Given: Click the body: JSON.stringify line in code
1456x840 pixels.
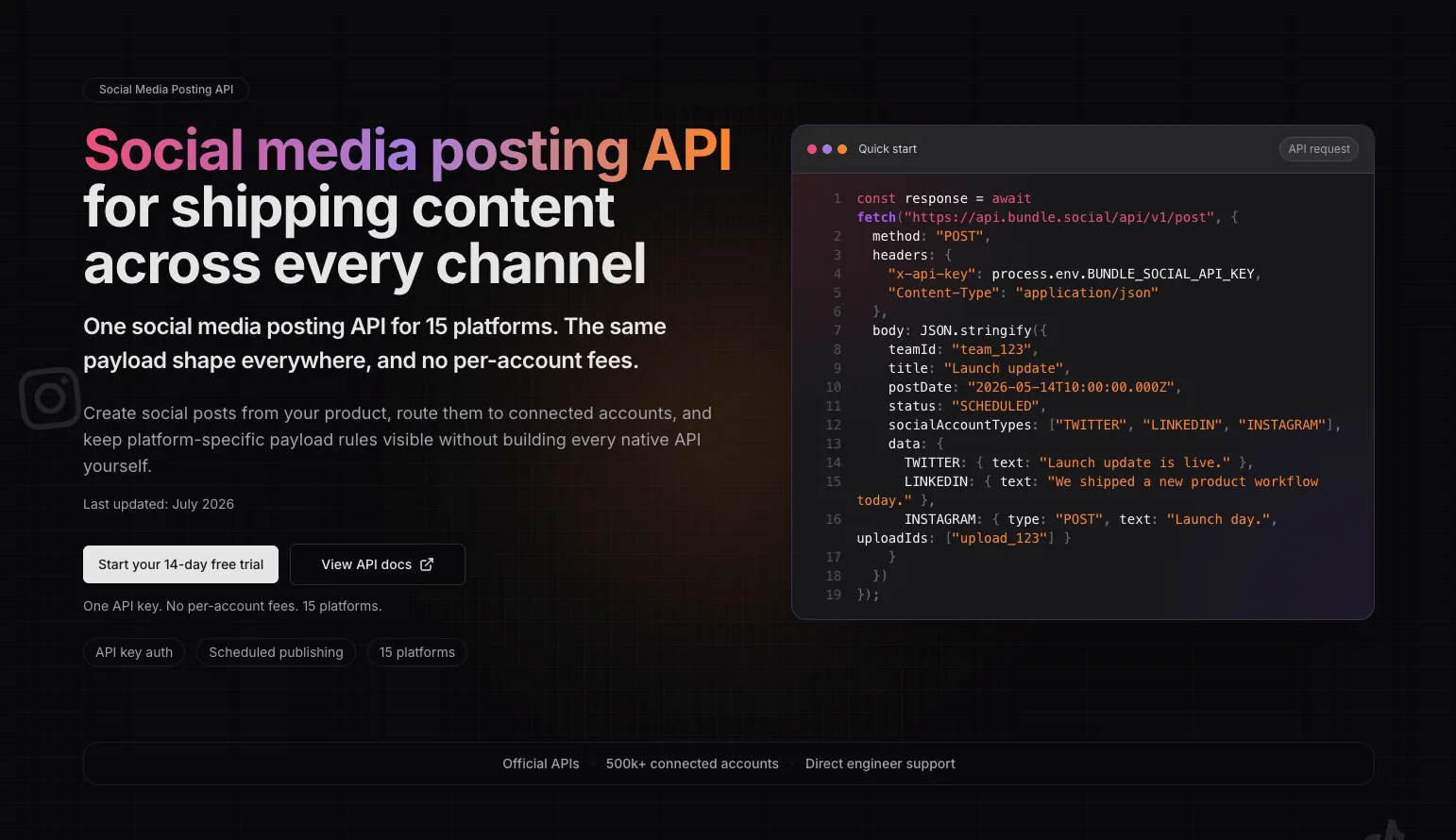Looking at the screenshot, I should pos(959,330).
